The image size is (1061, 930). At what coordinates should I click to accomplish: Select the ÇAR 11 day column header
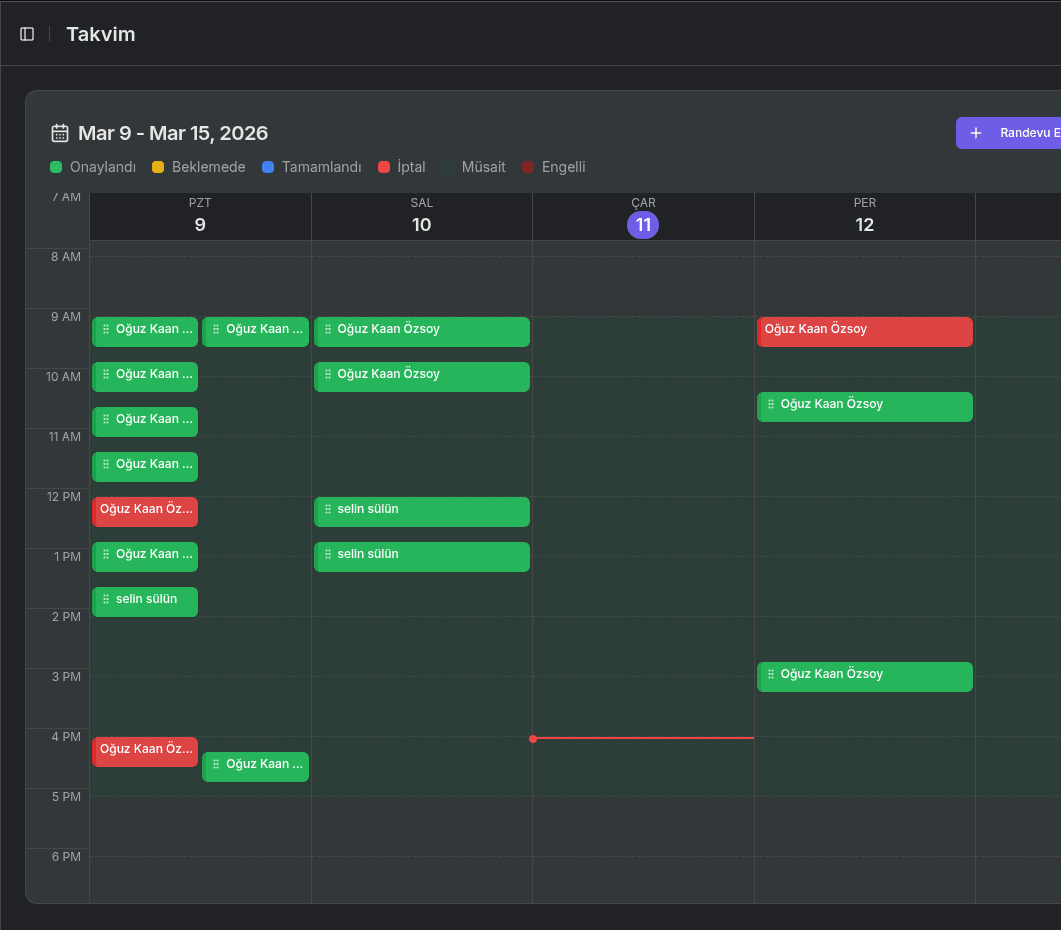[x=643, y=216]
